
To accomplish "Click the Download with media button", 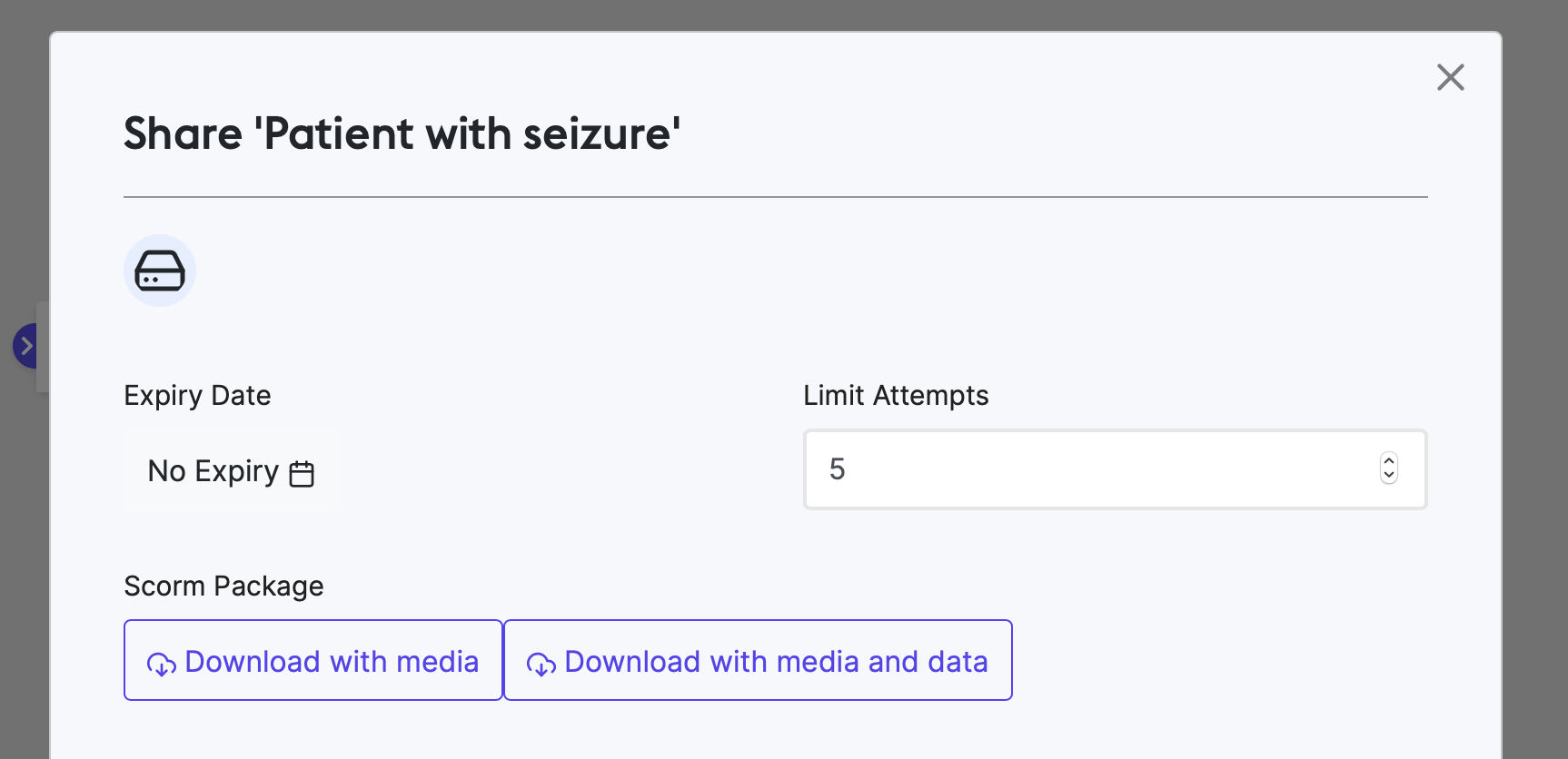I will (313, 660).
